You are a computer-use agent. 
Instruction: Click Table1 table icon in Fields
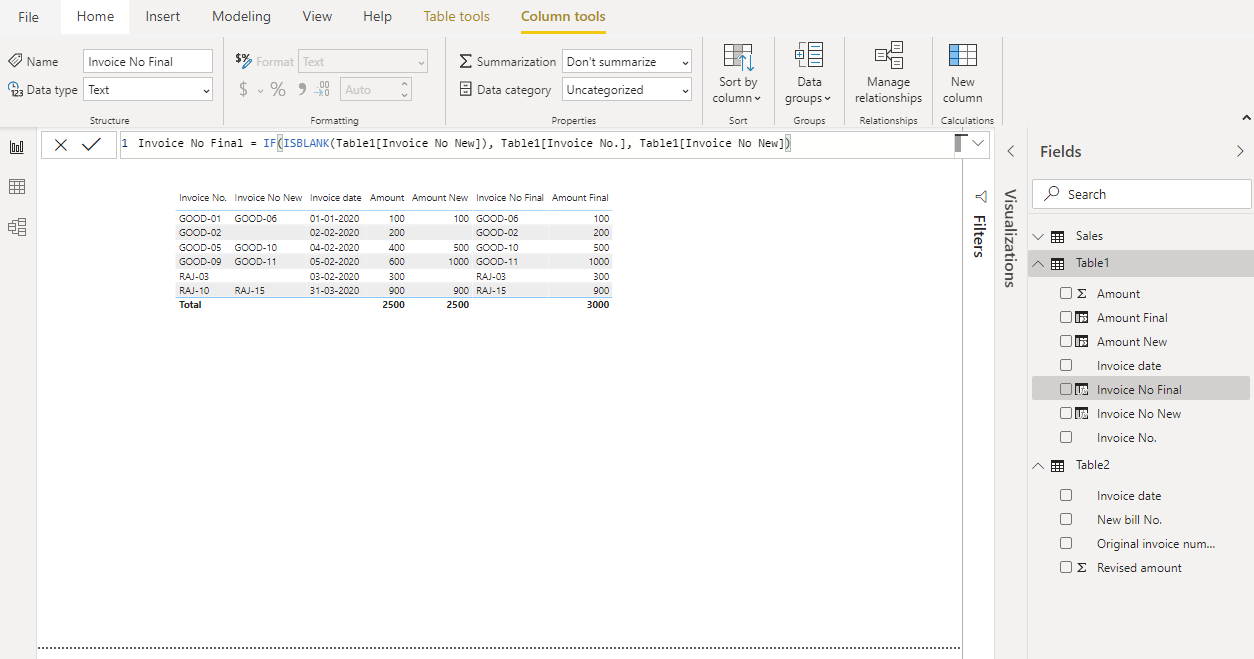[x=1057, y=264]
